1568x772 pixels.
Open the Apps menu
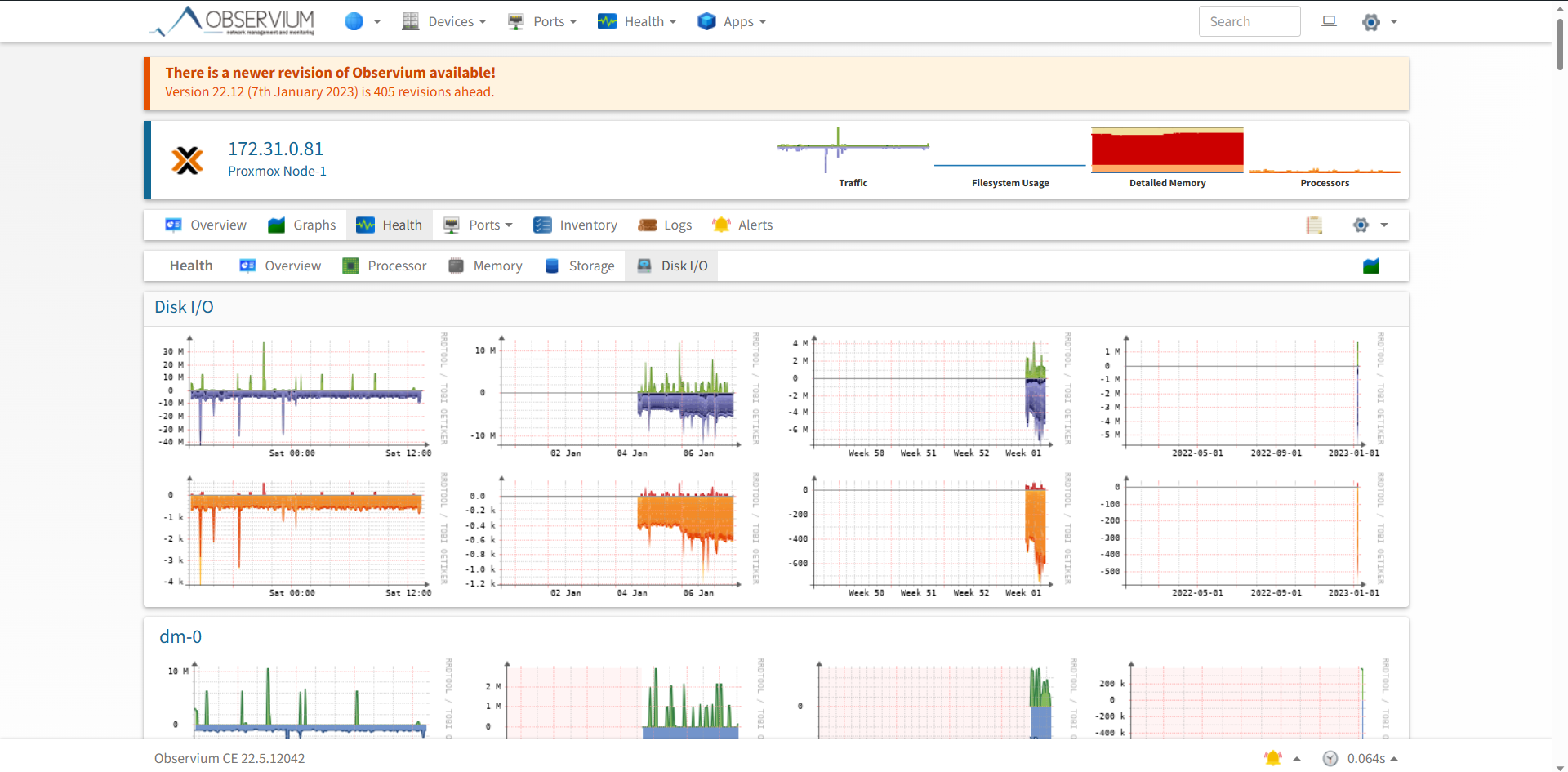pyautogui.click(x=732, y=21)
